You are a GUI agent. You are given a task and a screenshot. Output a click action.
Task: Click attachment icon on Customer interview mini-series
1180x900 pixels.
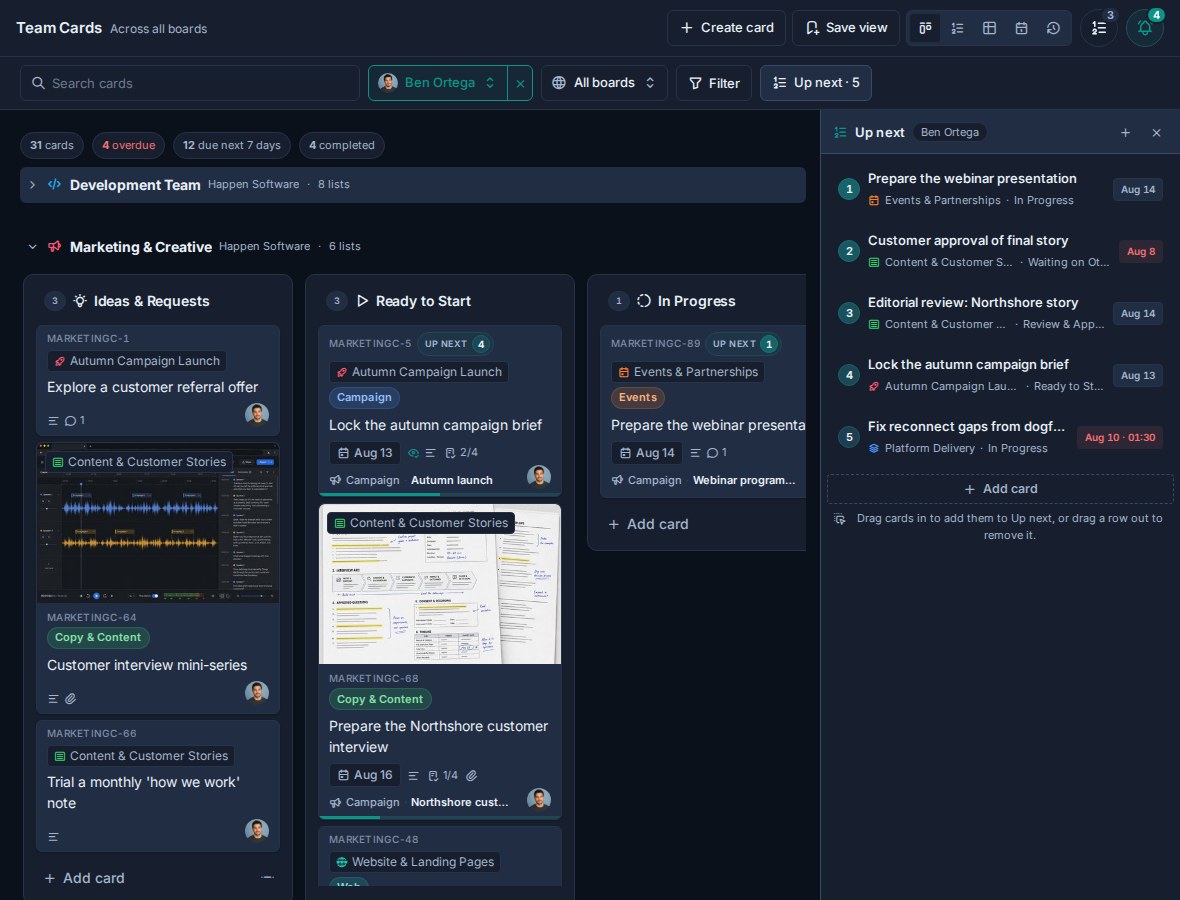point(71,698)
